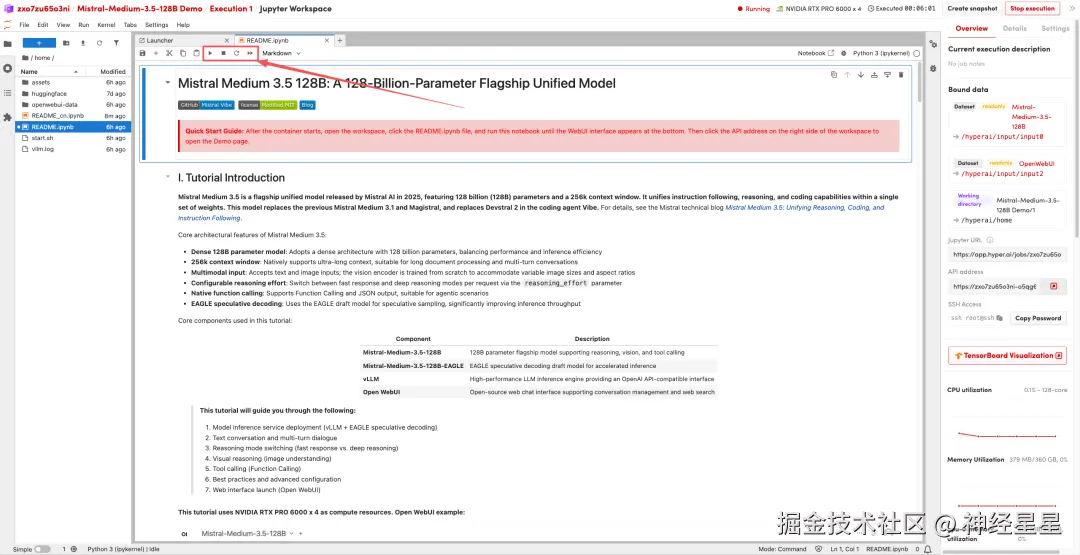
Task: Open the File menu
Action: [24, 25]
